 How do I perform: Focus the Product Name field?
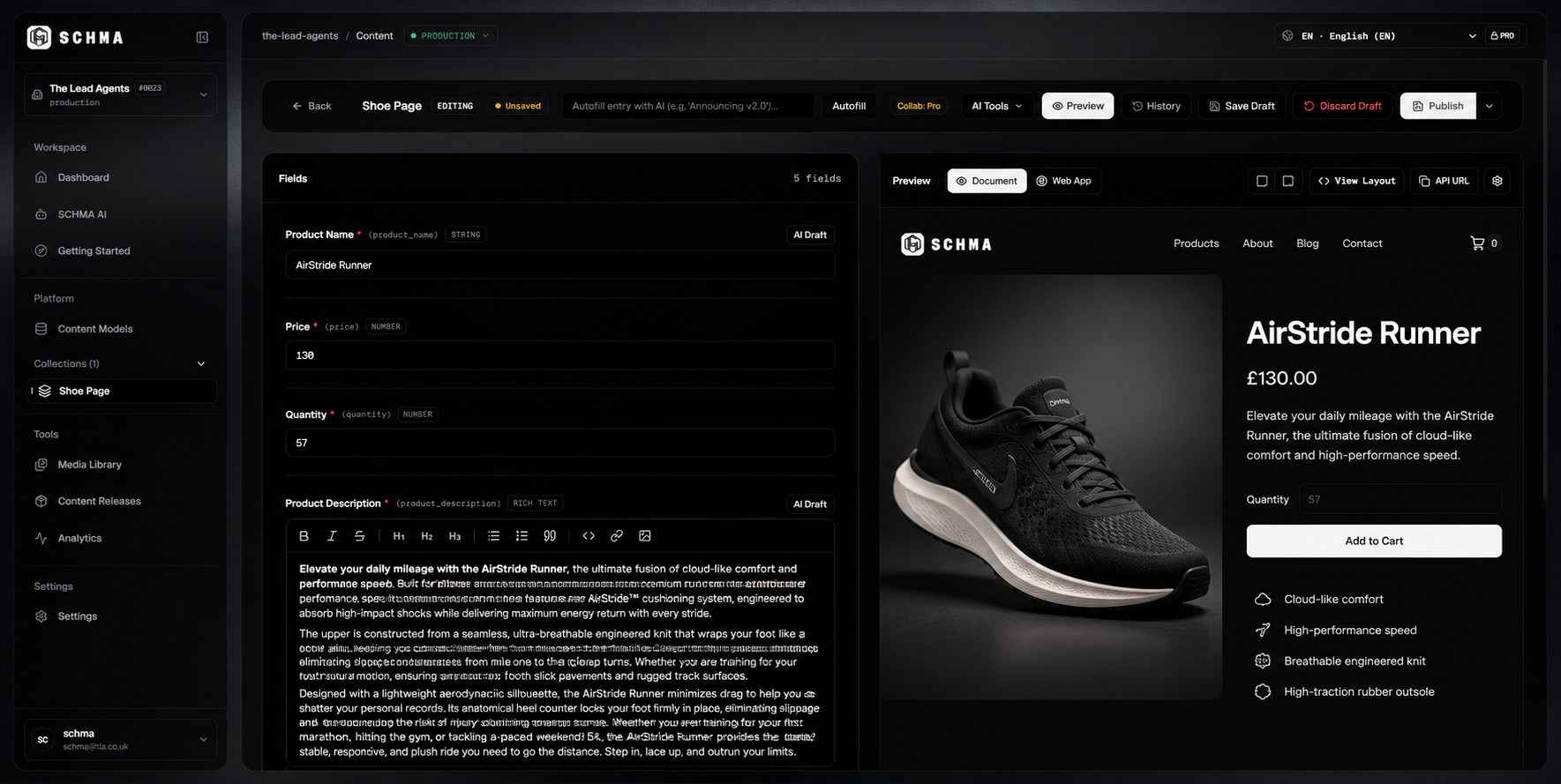(559, 265)
